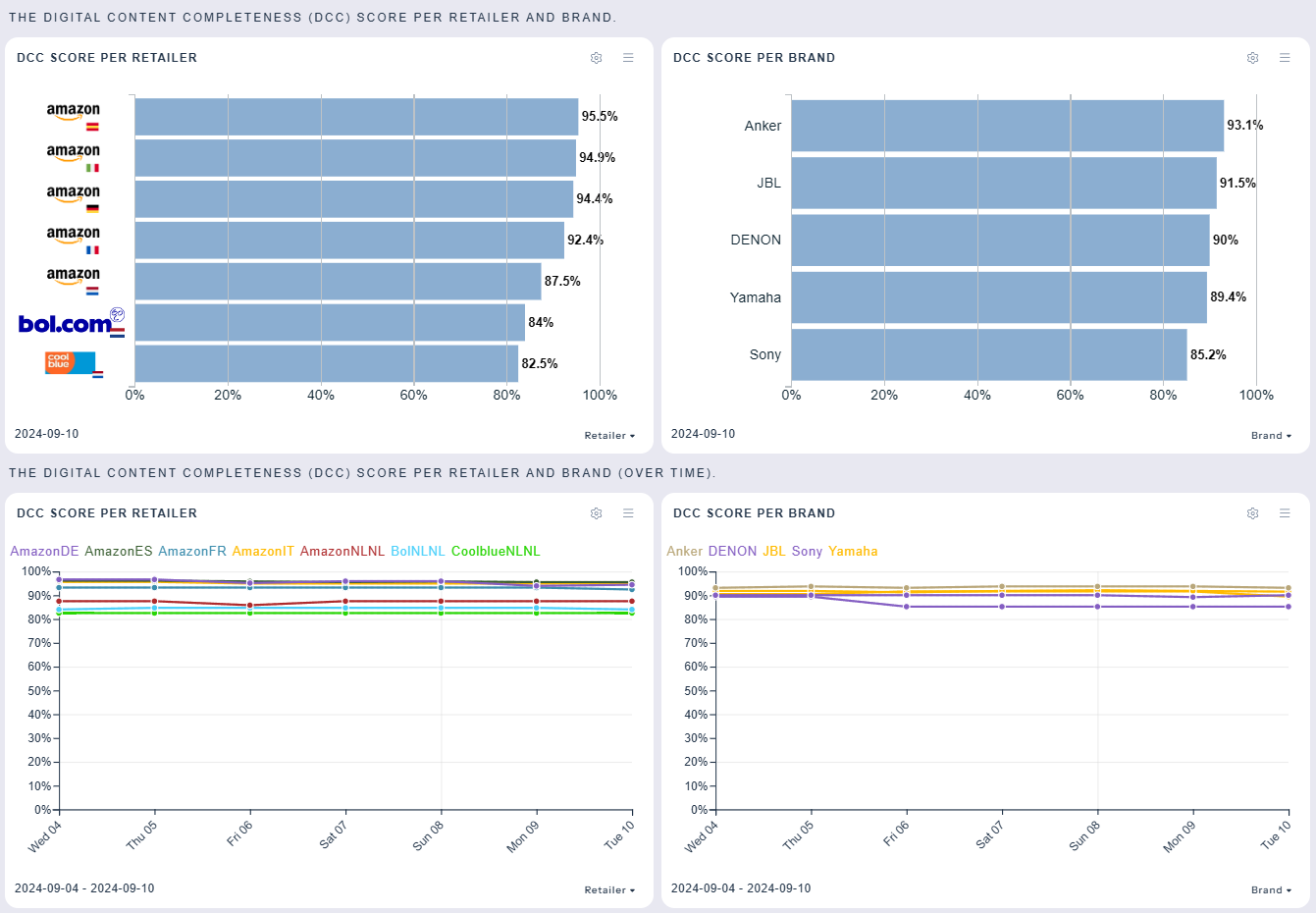Toggle Yamaha series in brand legend
The width and height of the screenshot is (1316, 913).
(853, 552)
